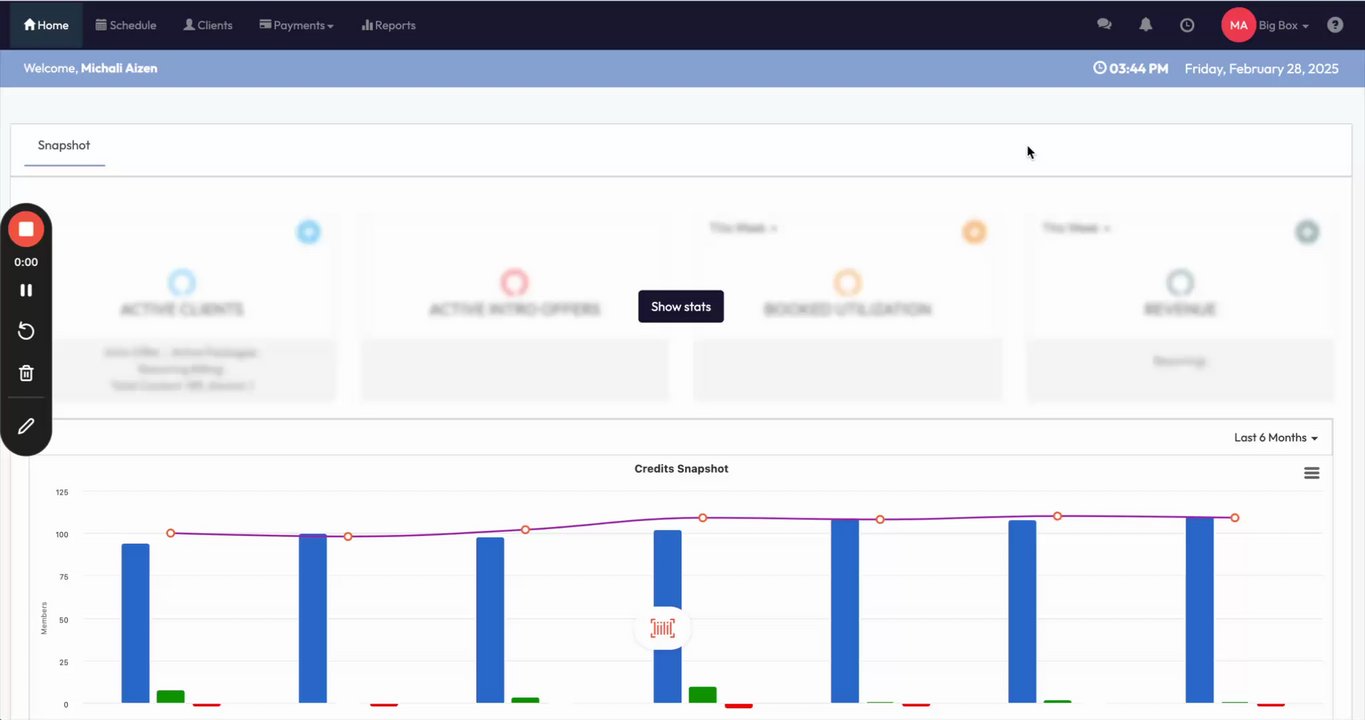Viewport: 1365px width, 720px height.
Task: Open the Home navigation item
Action: 46,25
